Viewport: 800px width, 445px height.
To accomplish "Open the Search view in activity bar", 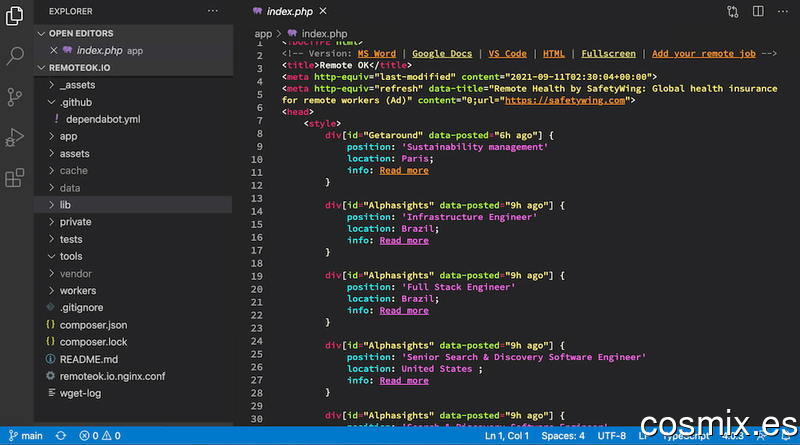I will point(15,55).
